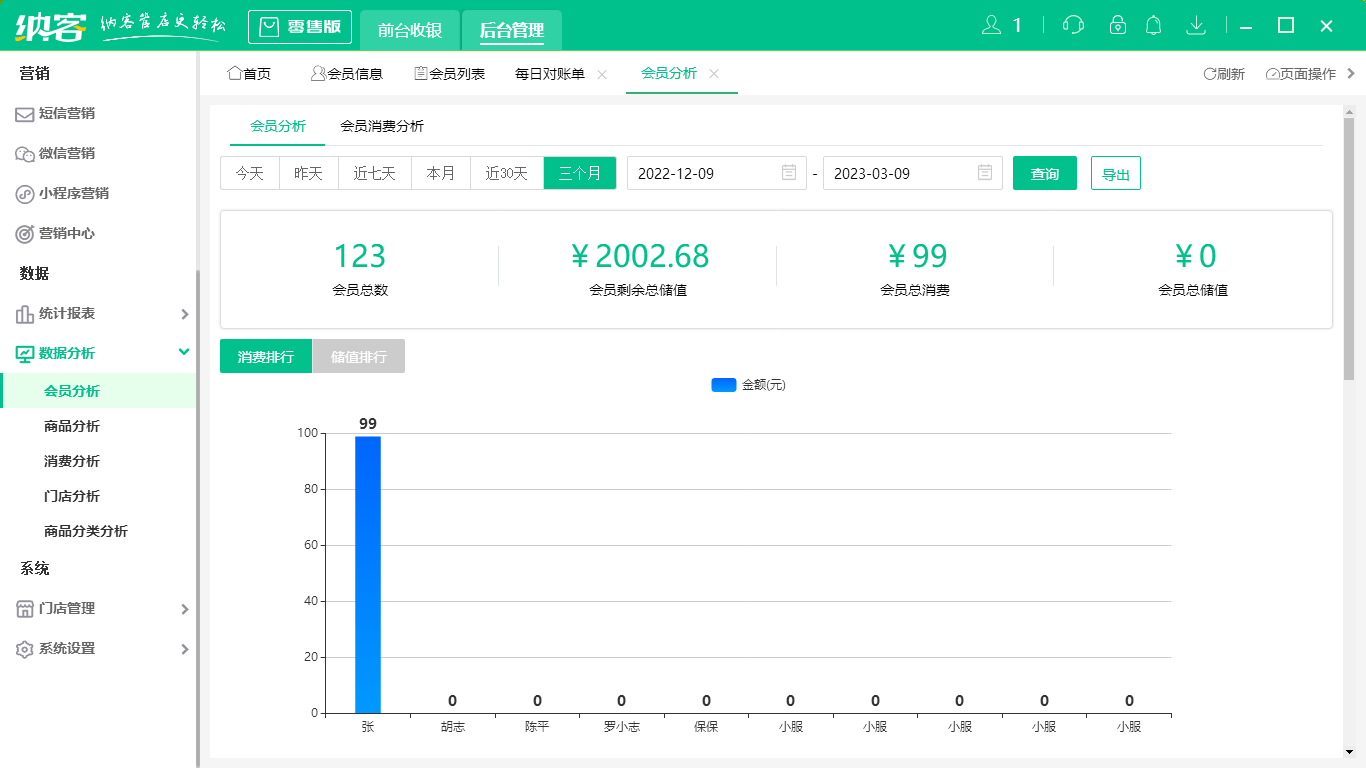This screenshot has height=768, width=1366.
Task: Open 门店分析 in sidebar
Action: [x=72, y=496]
